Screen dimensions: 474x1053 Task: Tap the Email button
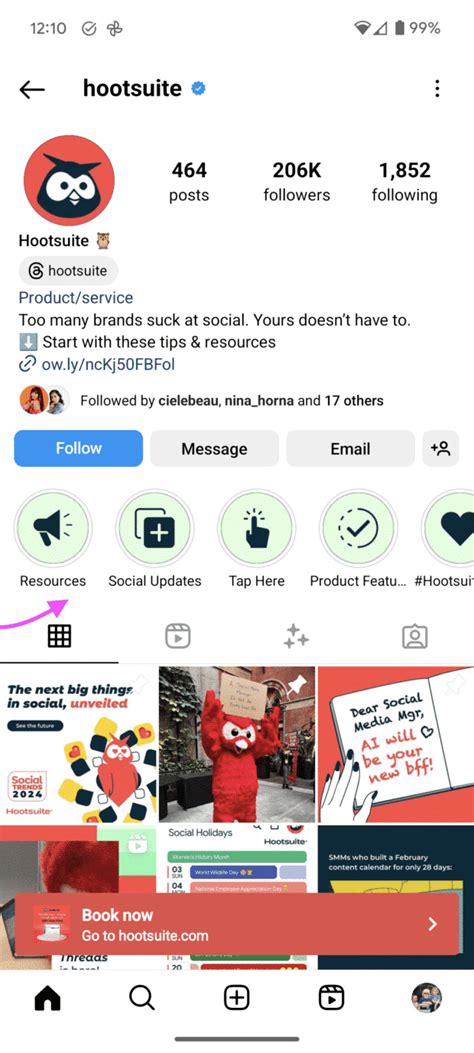(350, 449)
